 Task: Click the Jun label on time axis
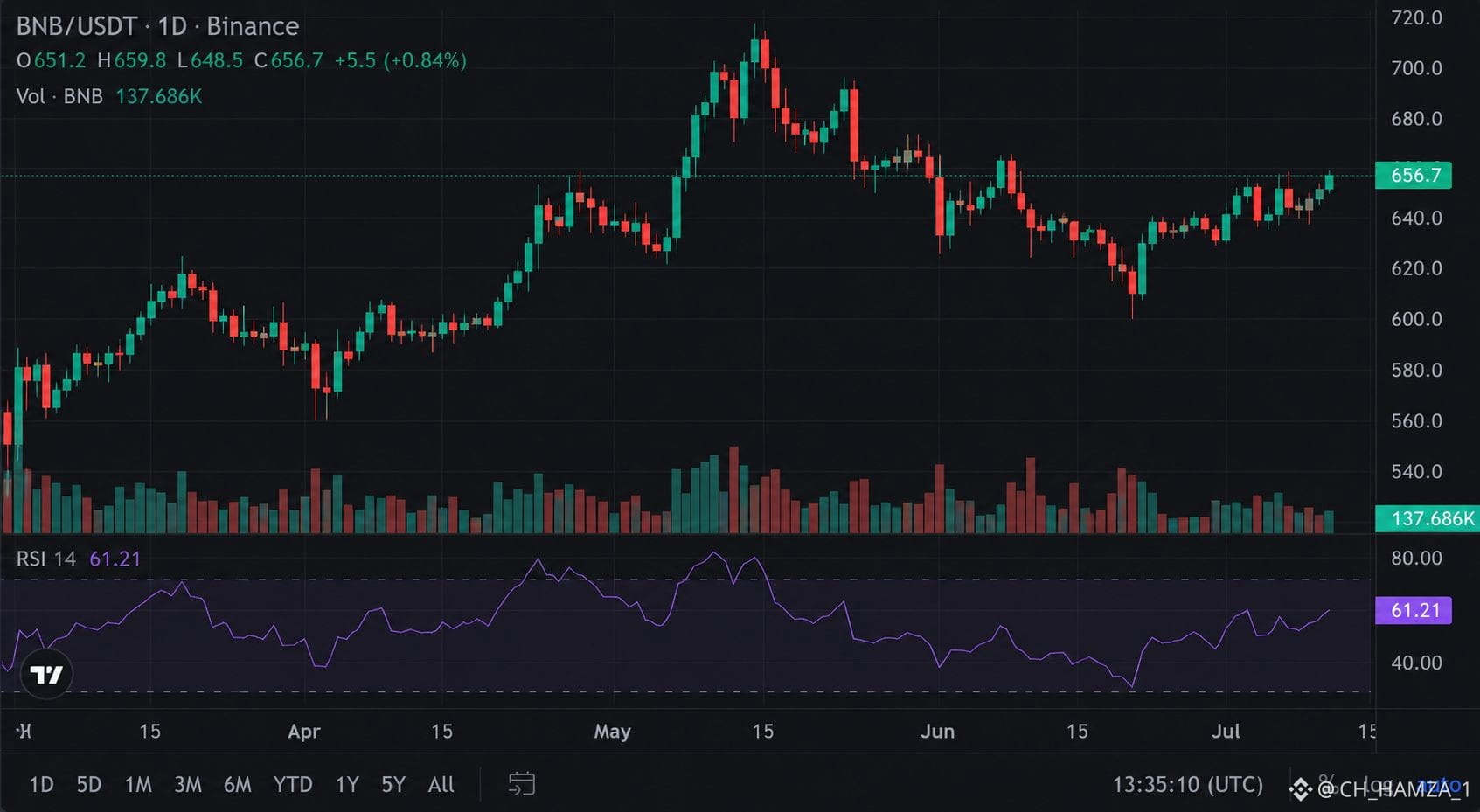coord(937,732)
